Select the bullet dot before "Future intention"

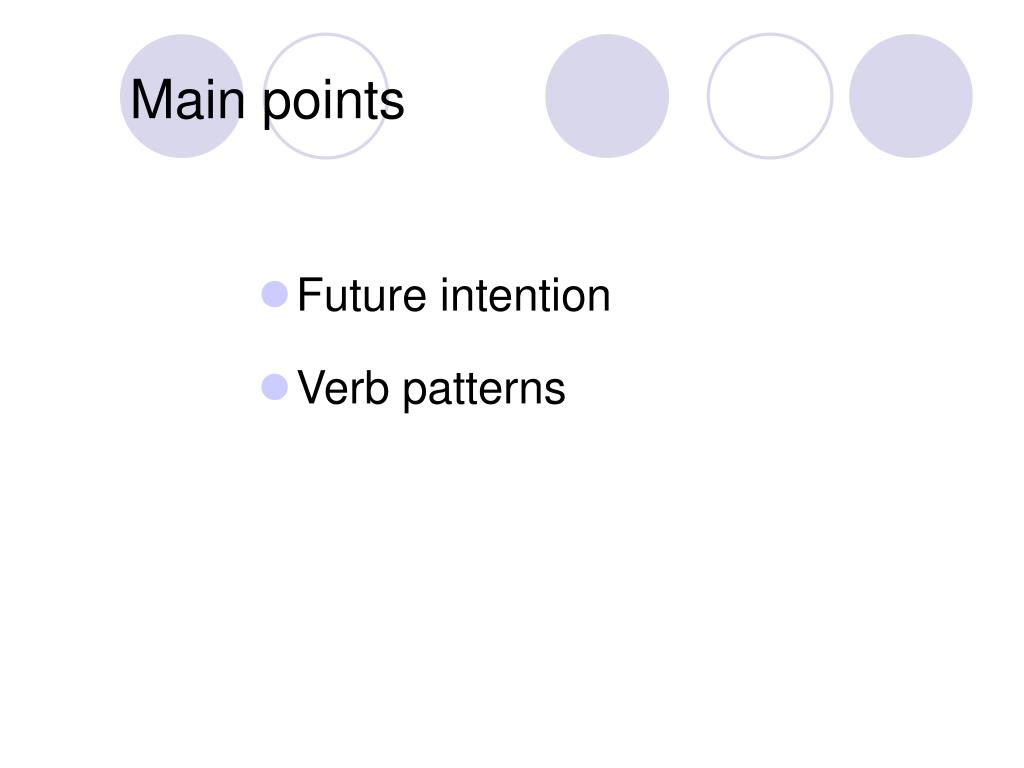tap(274, 295)
